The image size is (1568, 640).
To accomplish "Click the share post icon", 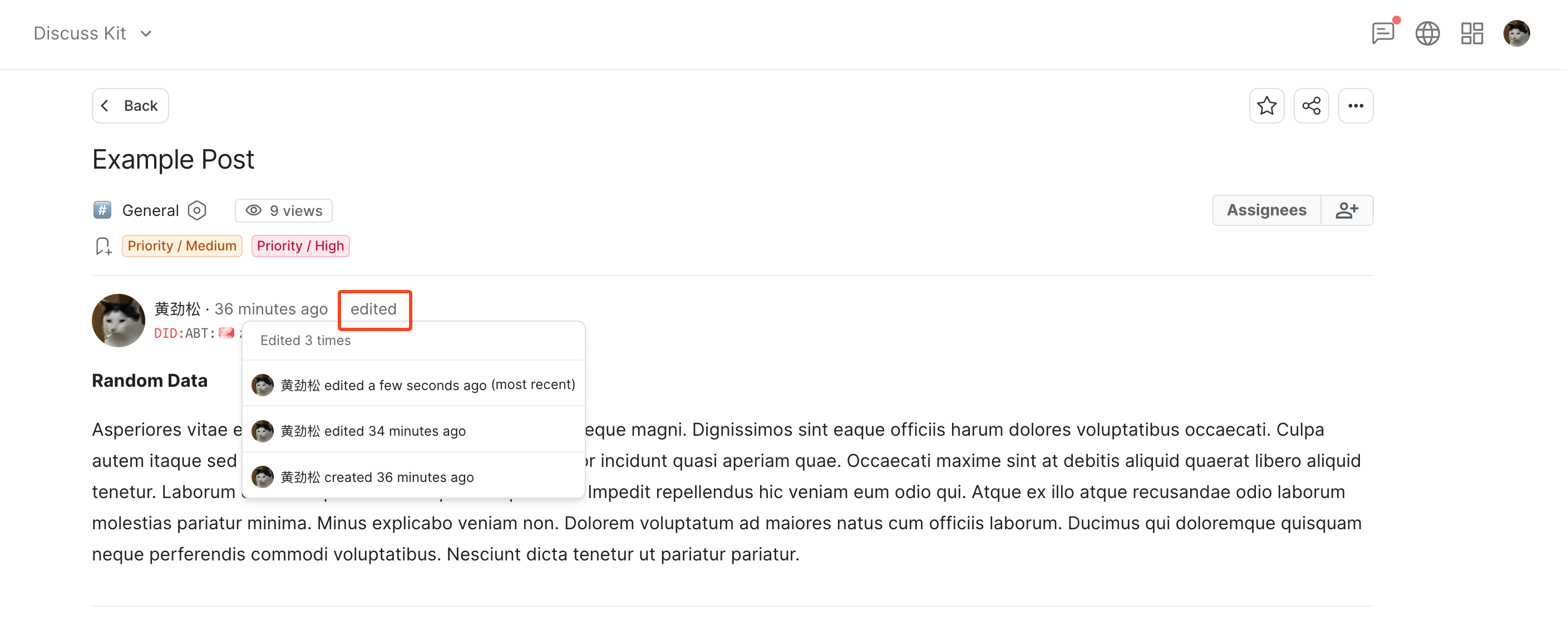I will [x=1311, y=106].
